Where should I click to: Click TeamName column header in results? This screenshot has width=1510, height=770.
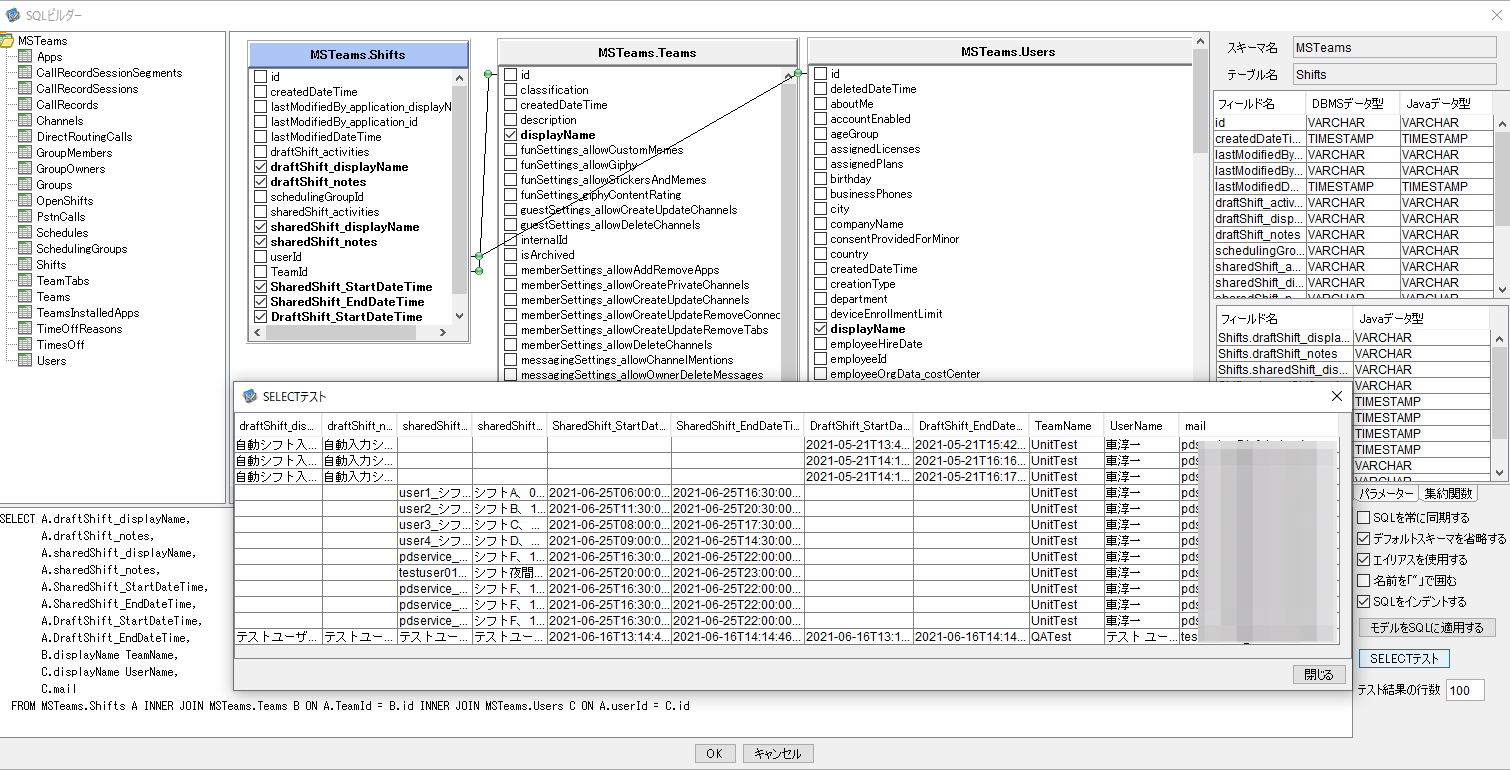(x=1067, y=425)
